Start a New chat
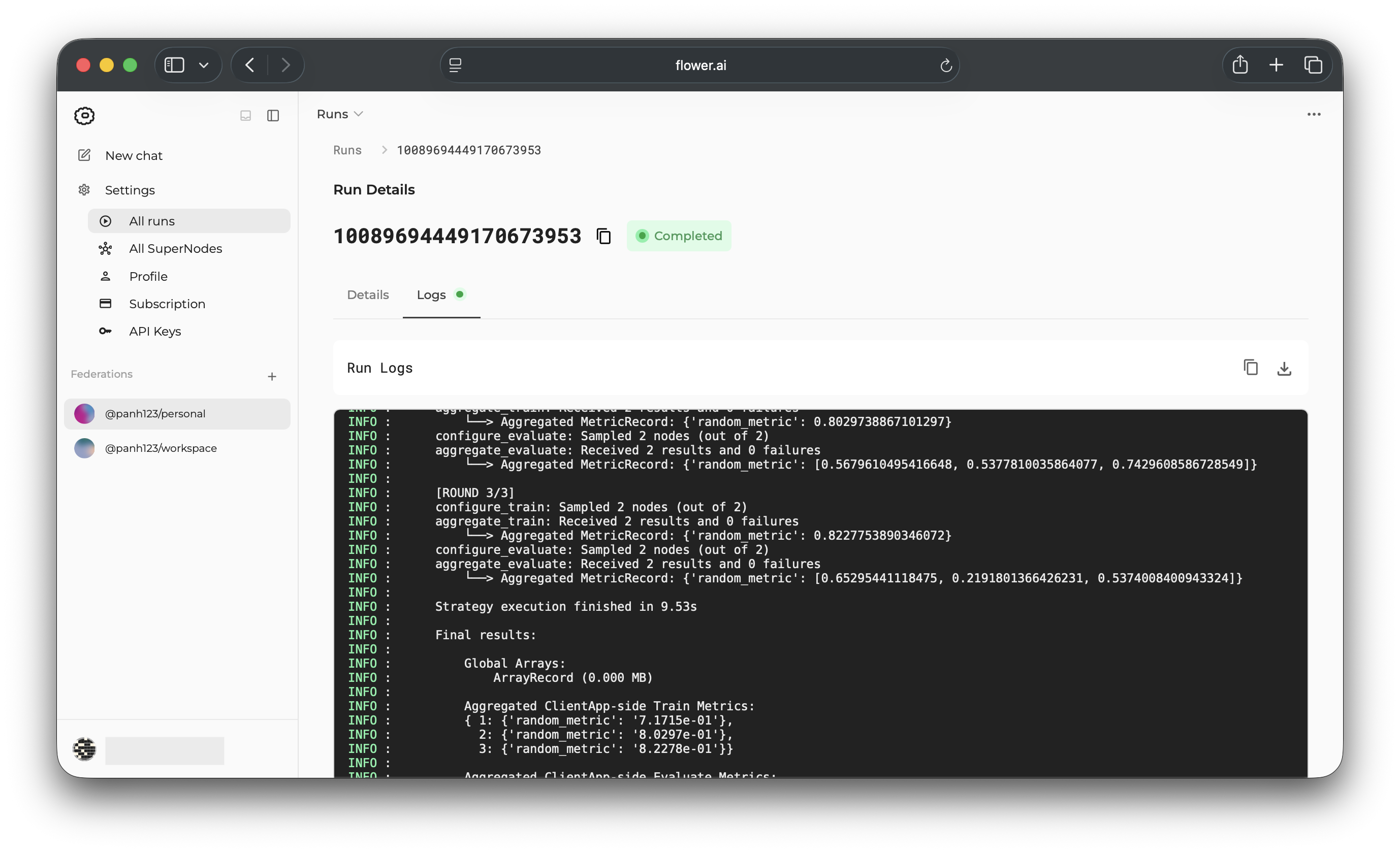 177,155
